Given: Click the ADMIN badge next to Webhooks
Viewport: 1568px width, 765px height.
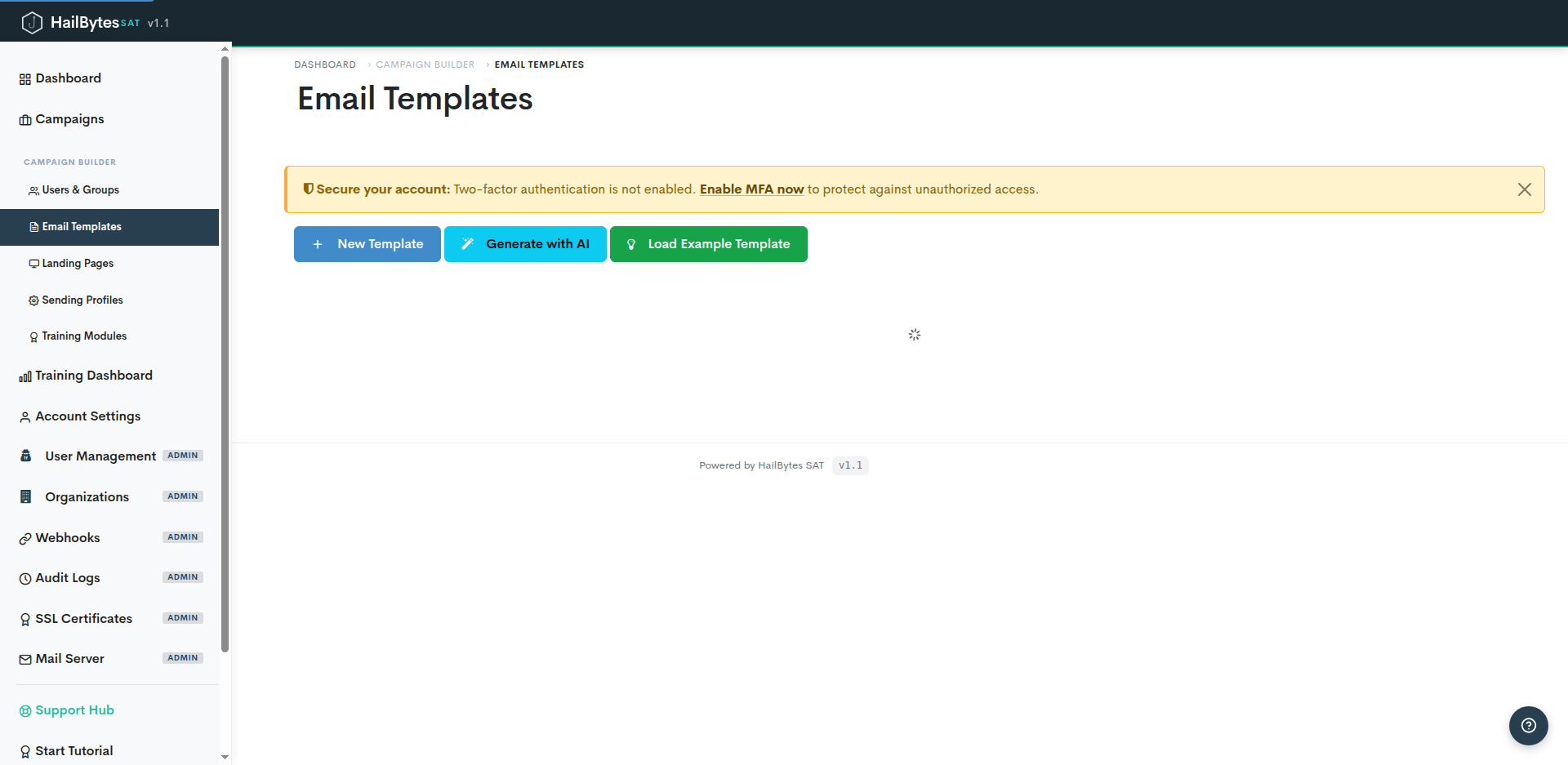Looking at the screenshot, I should tap(183, 537).
